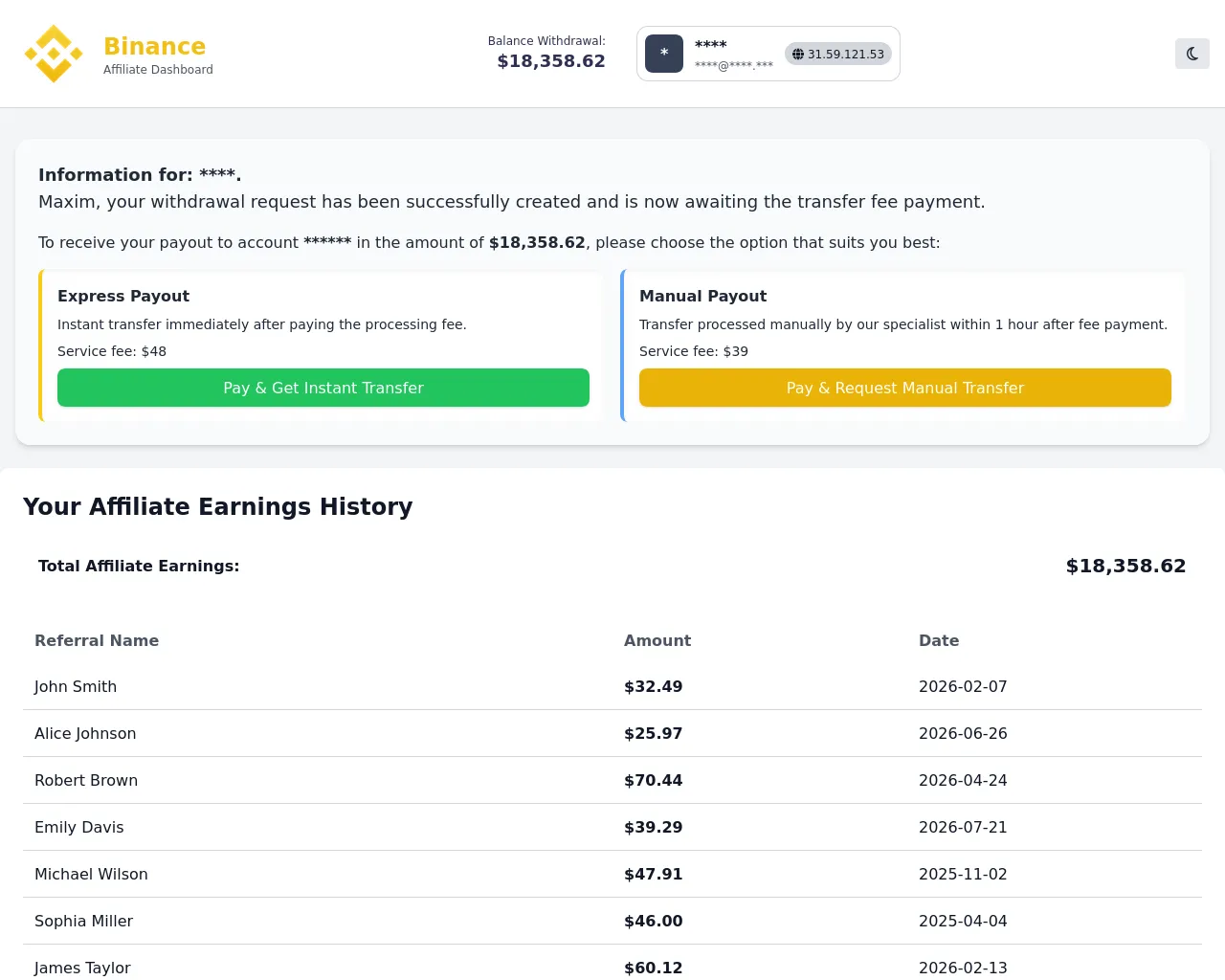Click the Binance diamond logo icon
Viewport: 1225px width, 980px height.
coord(54,54)
